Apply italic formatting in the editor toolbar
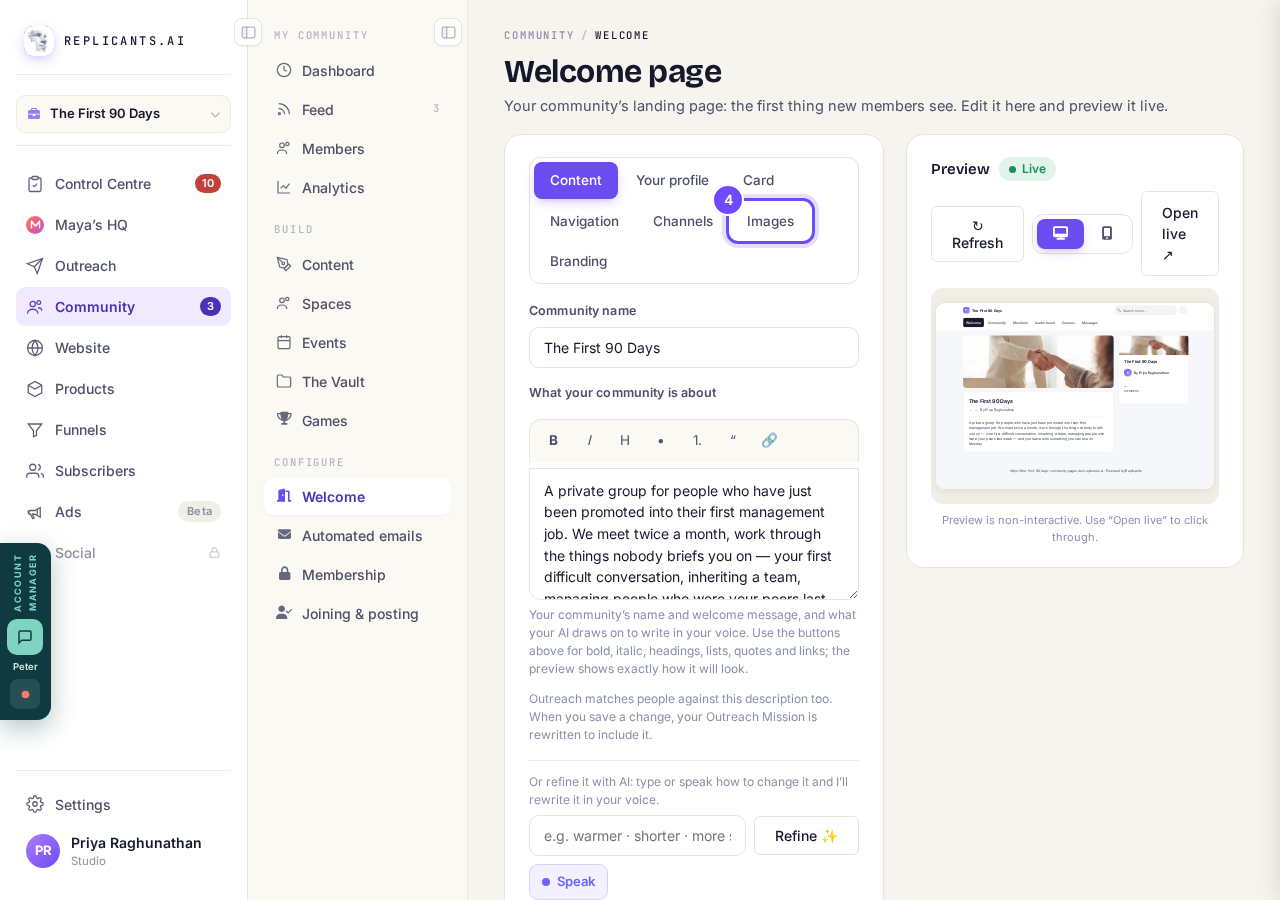This screenshot has height=900, width=1280. [589, 440]
